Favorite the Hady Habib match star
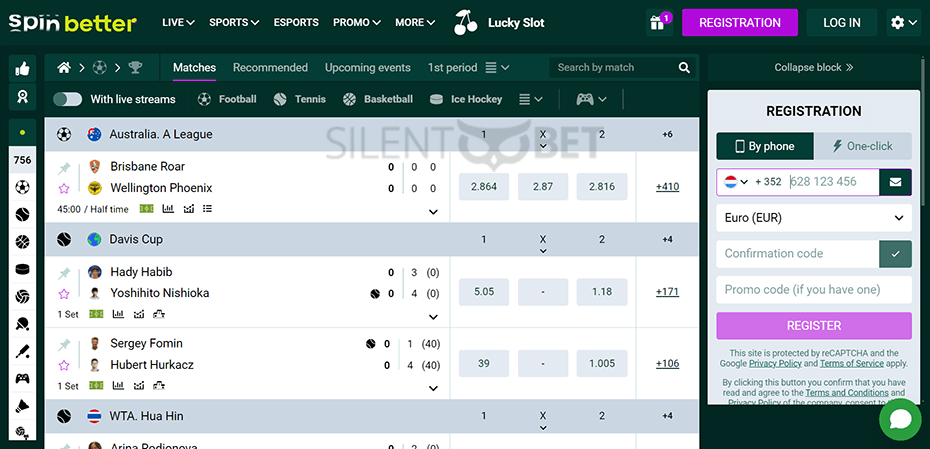The height and width of the screenshot is (449, 930). [x=64, y=294]
